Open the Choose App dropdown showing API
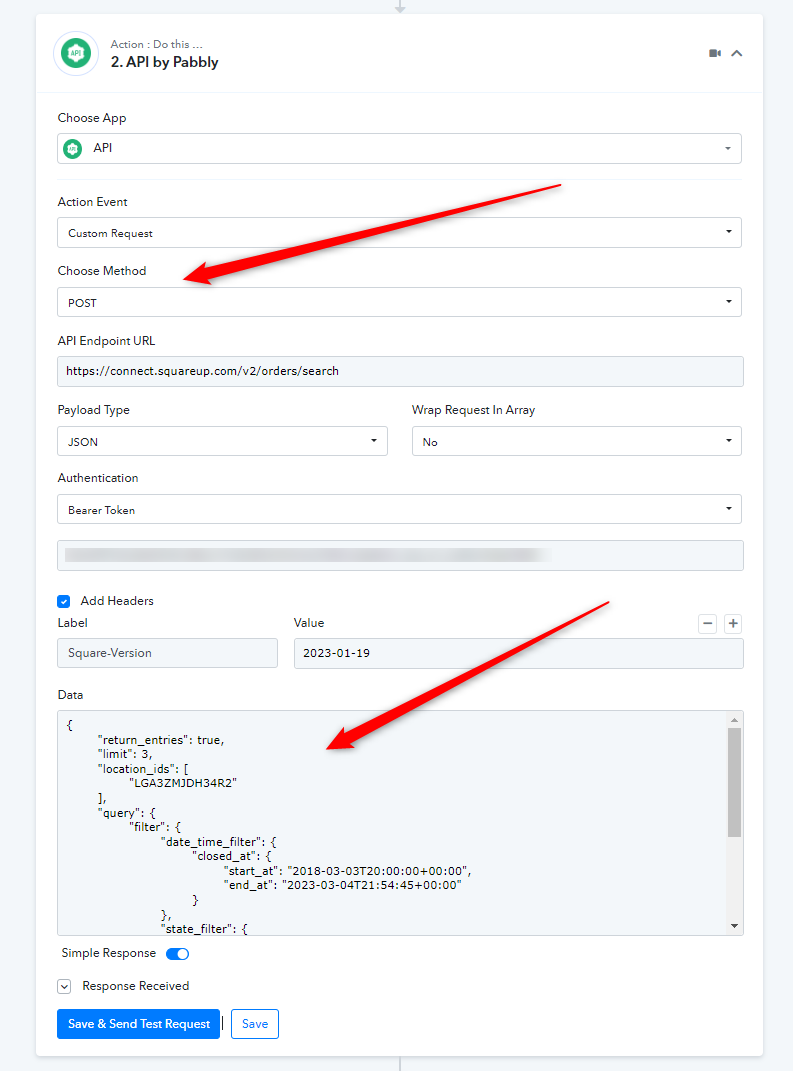Screen dimensions: 793x1071 (400, 148)
